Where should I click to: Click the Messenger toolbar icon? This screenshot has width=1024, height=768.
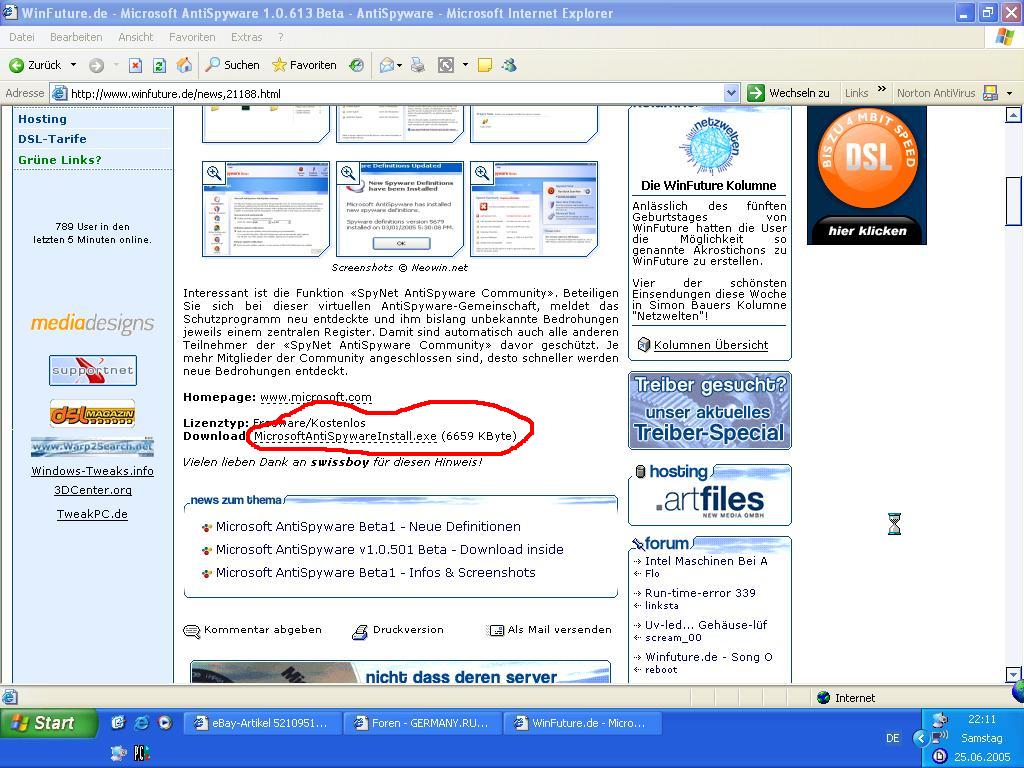point(509,65)
